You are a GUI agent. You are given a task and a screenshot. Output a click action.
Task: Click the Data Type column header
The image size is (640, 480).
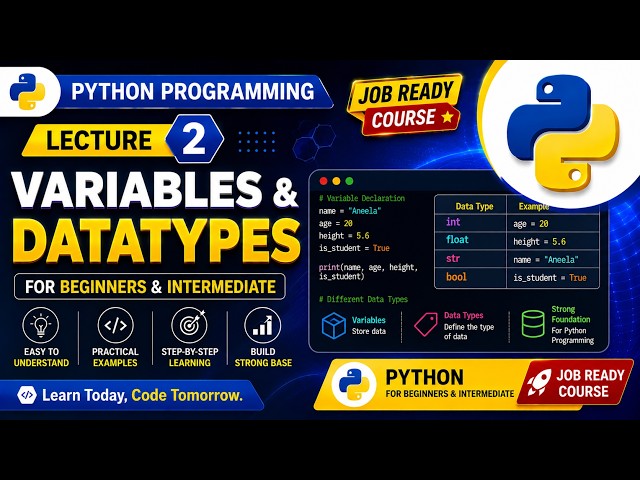474,207
